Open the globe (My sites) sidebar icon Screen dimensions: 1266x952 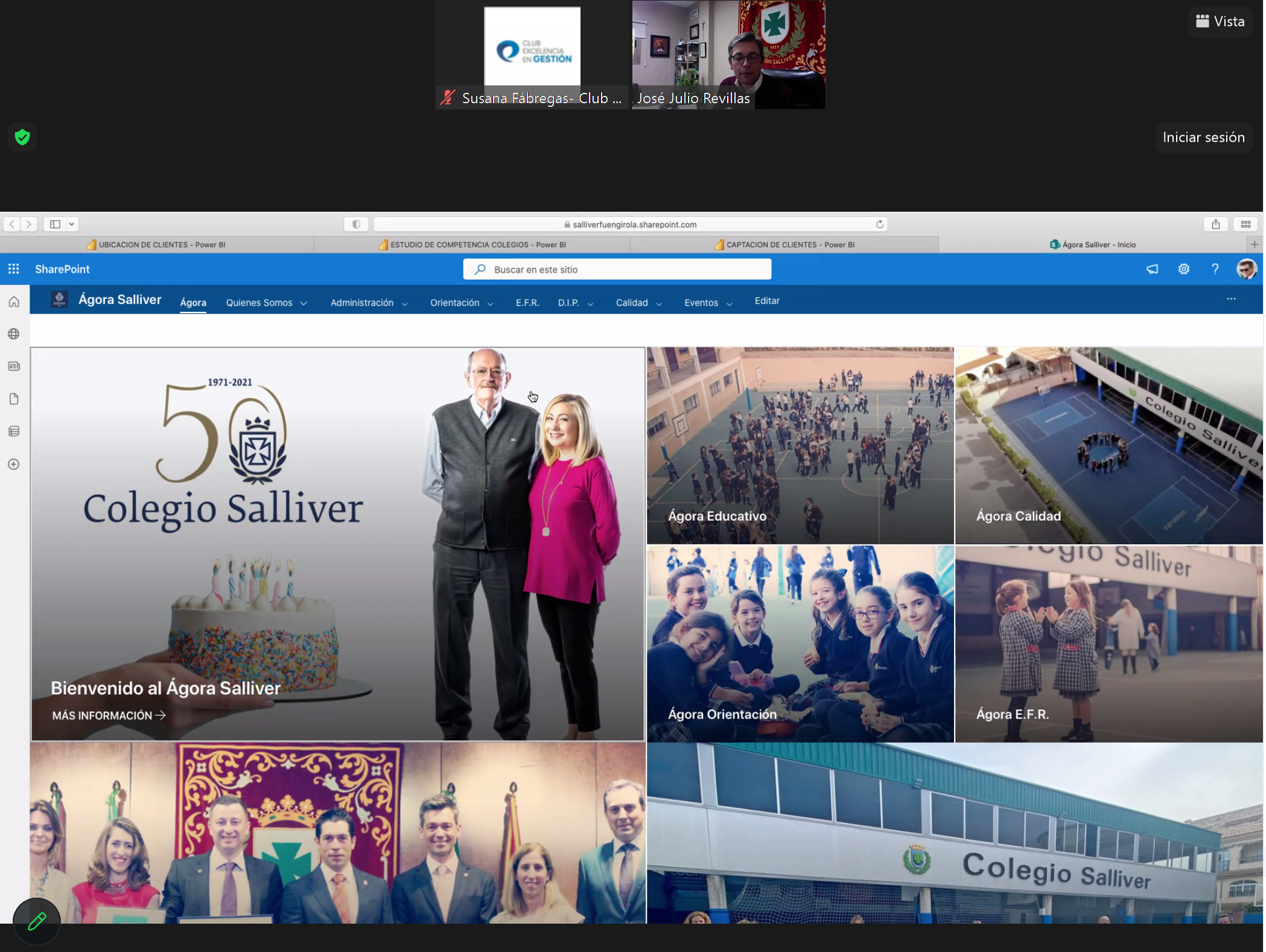(14, 334)
